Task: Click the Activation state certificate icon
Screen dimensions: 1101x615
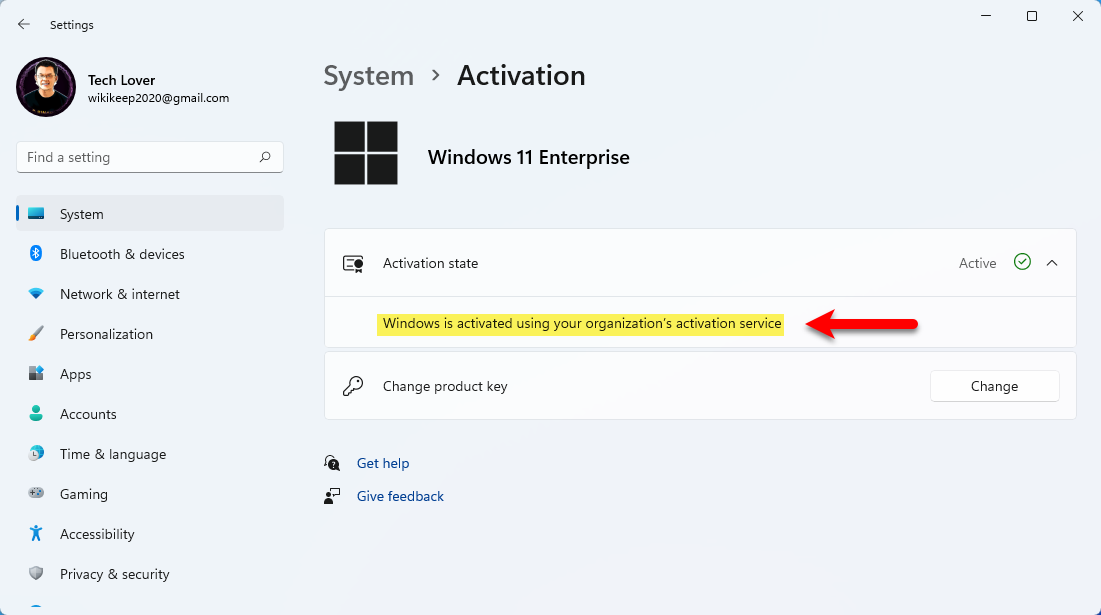Action: pyautogui.click(x=353, y=263)
